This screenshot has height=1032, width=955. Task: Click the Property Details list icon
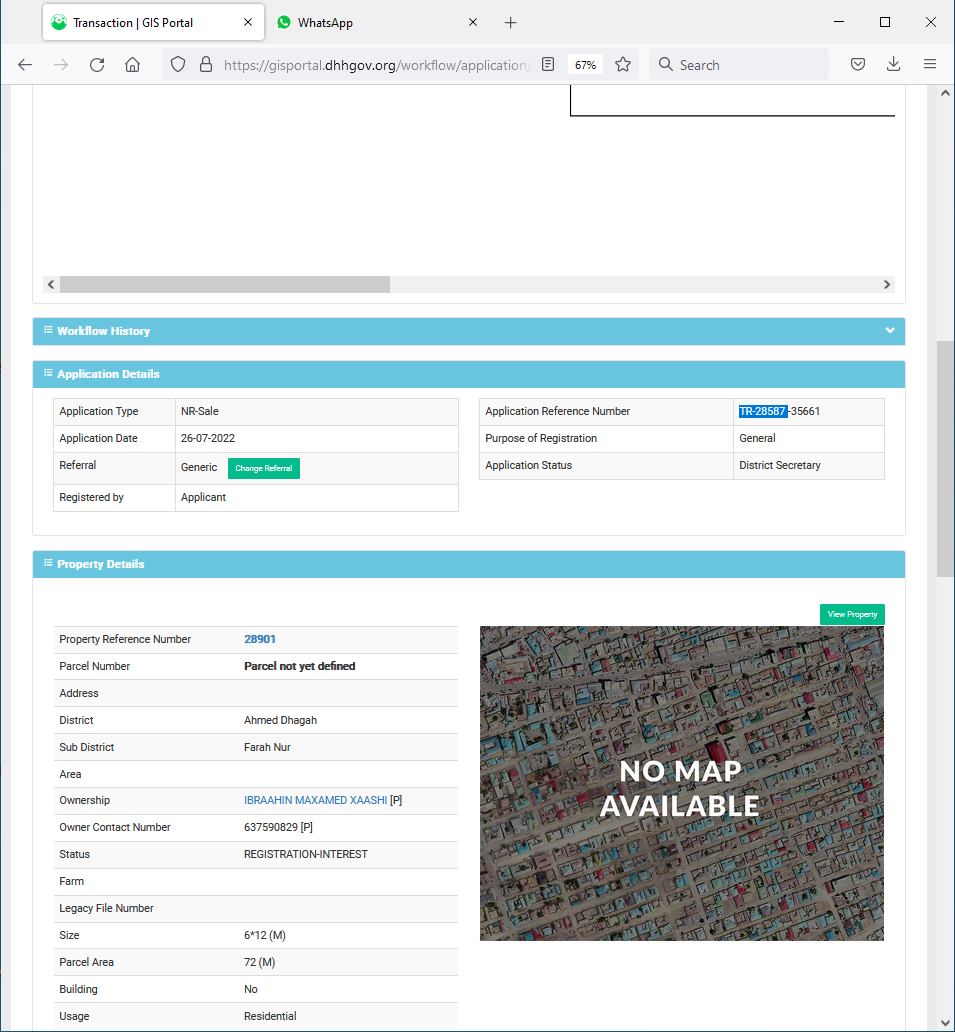coord(48,563)
